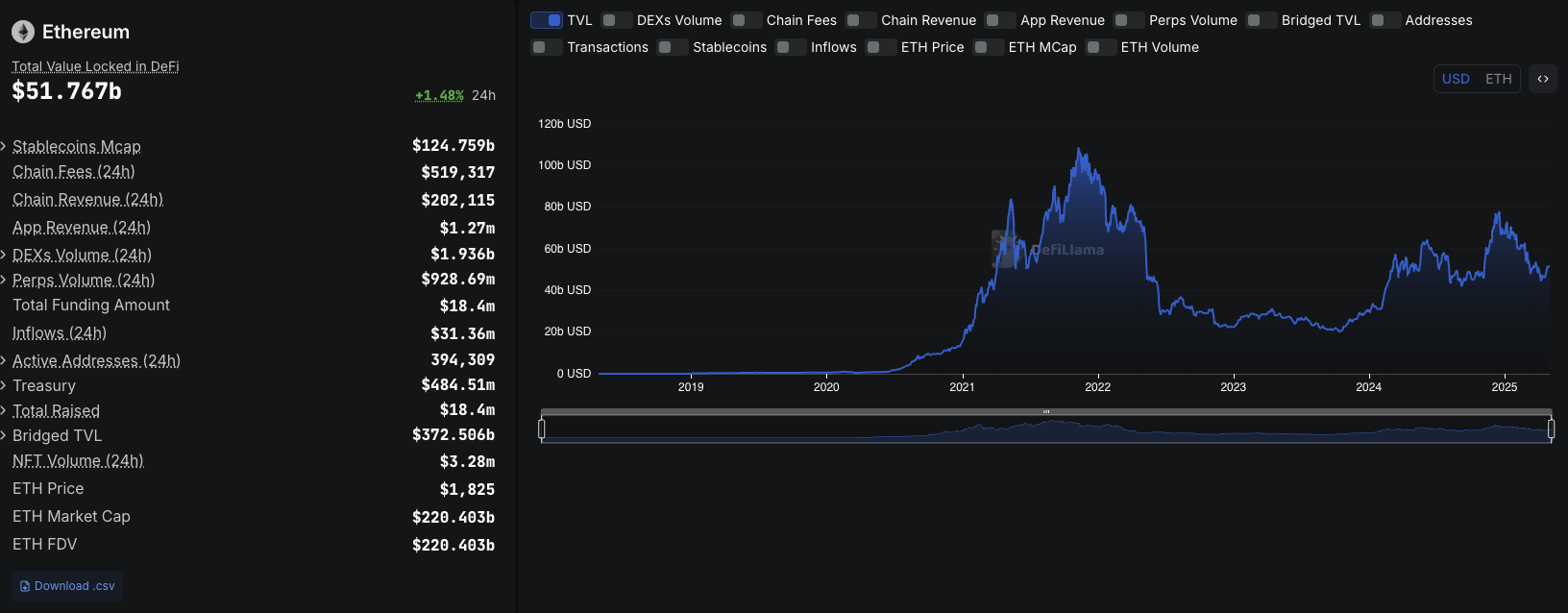Click the left handle of time range slider

(x=542, y=429)
